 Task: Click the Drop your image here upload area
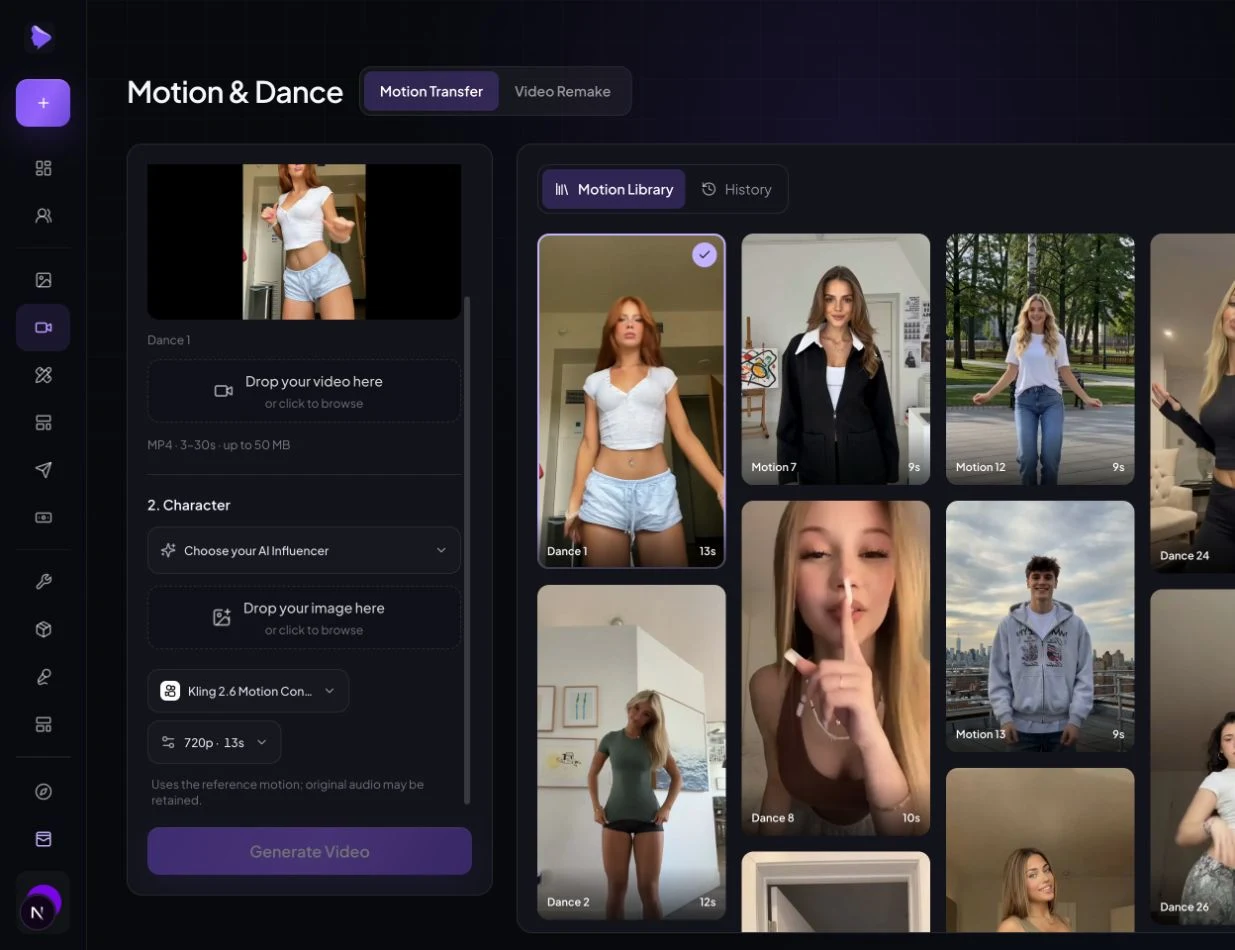coord(304,618)
